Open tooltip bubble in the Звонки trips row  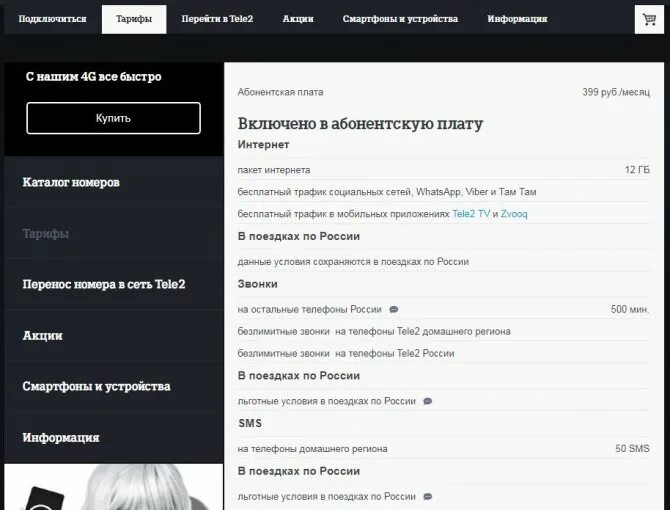427,401
